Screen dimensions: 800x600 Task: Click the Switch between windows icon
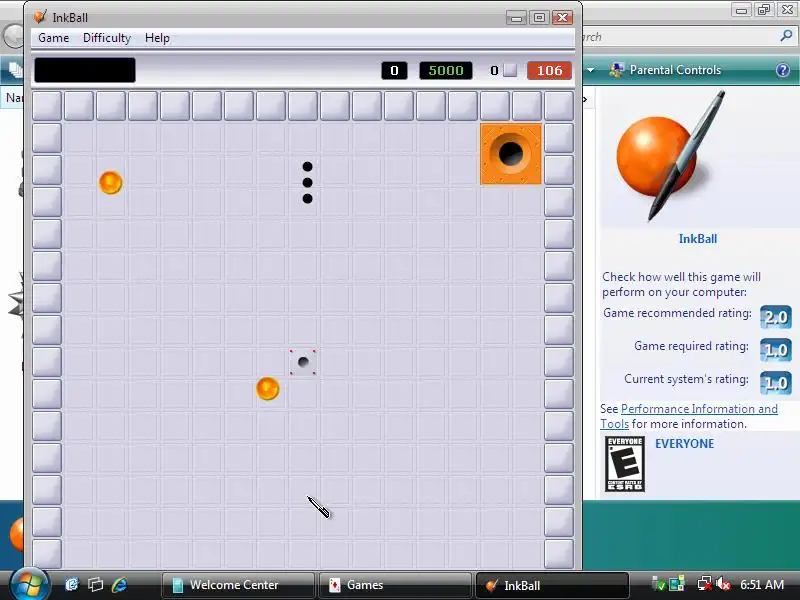tap(95, 584)
